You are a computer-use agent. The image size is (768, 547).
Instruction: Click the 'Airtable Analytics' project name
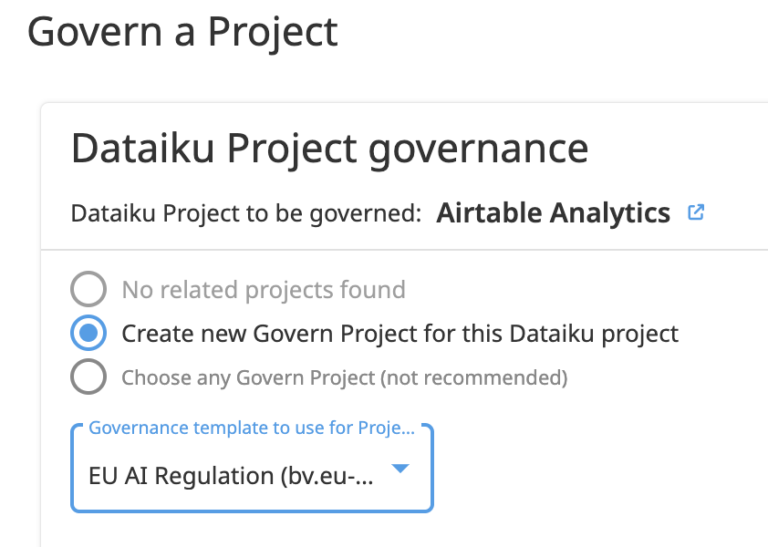click(x=553, y=213)
